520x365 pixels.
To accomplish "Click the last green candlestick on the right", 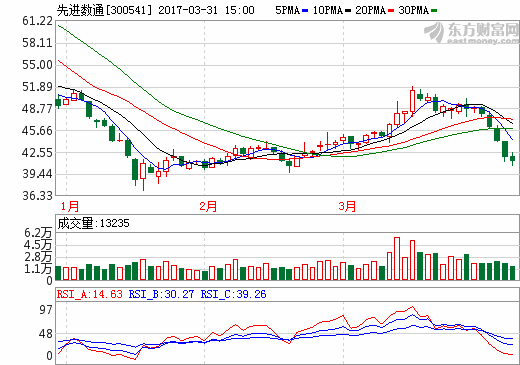I will click(513, 159).
